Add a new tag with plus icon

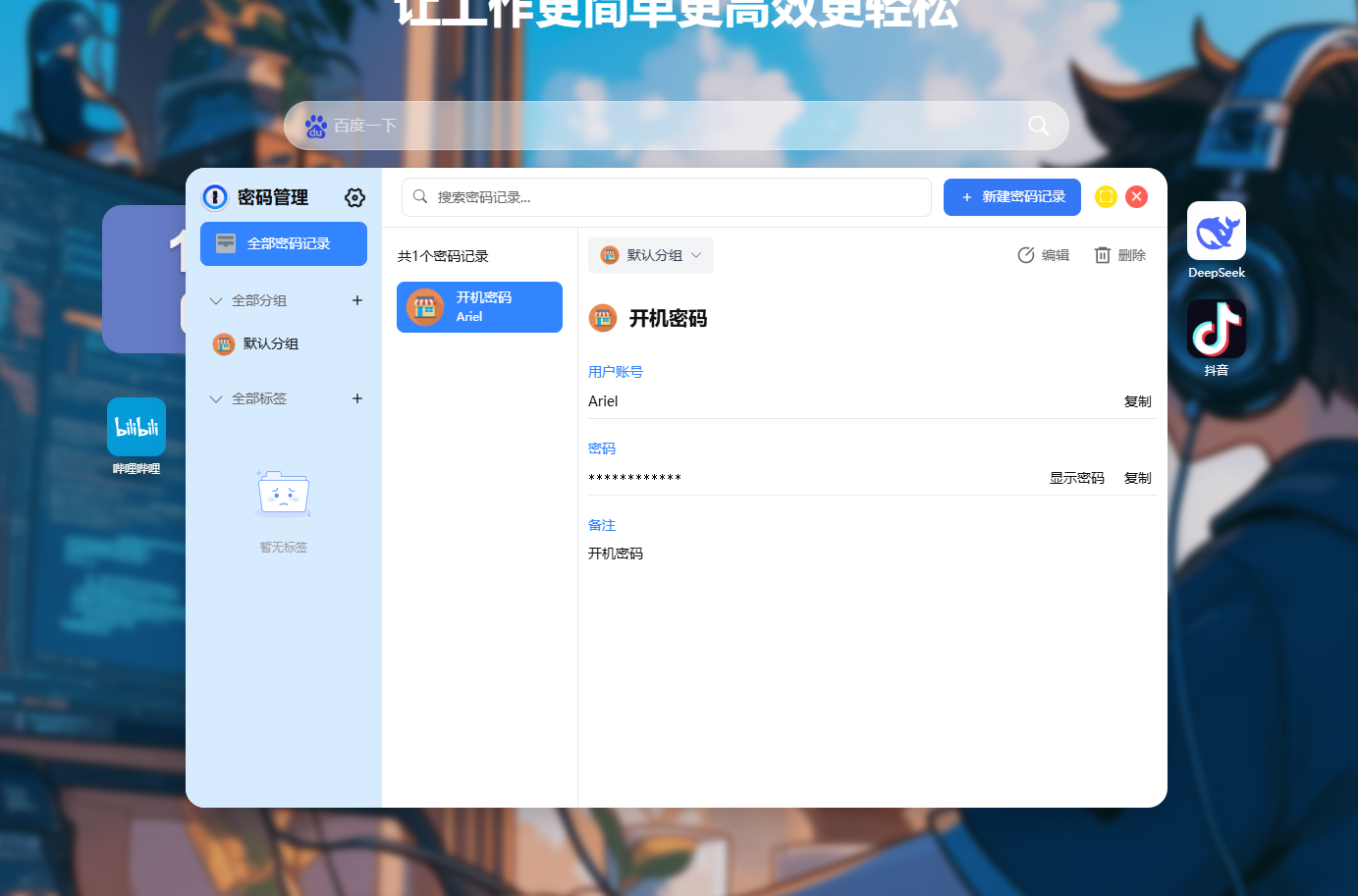tap(357, 398)
